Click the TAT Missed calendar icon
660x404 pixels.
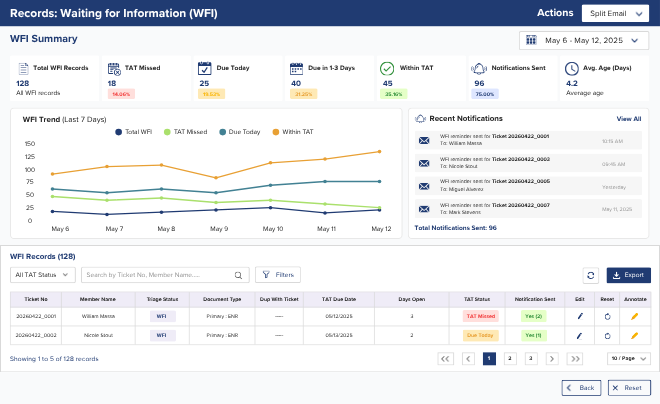[114, 69]
